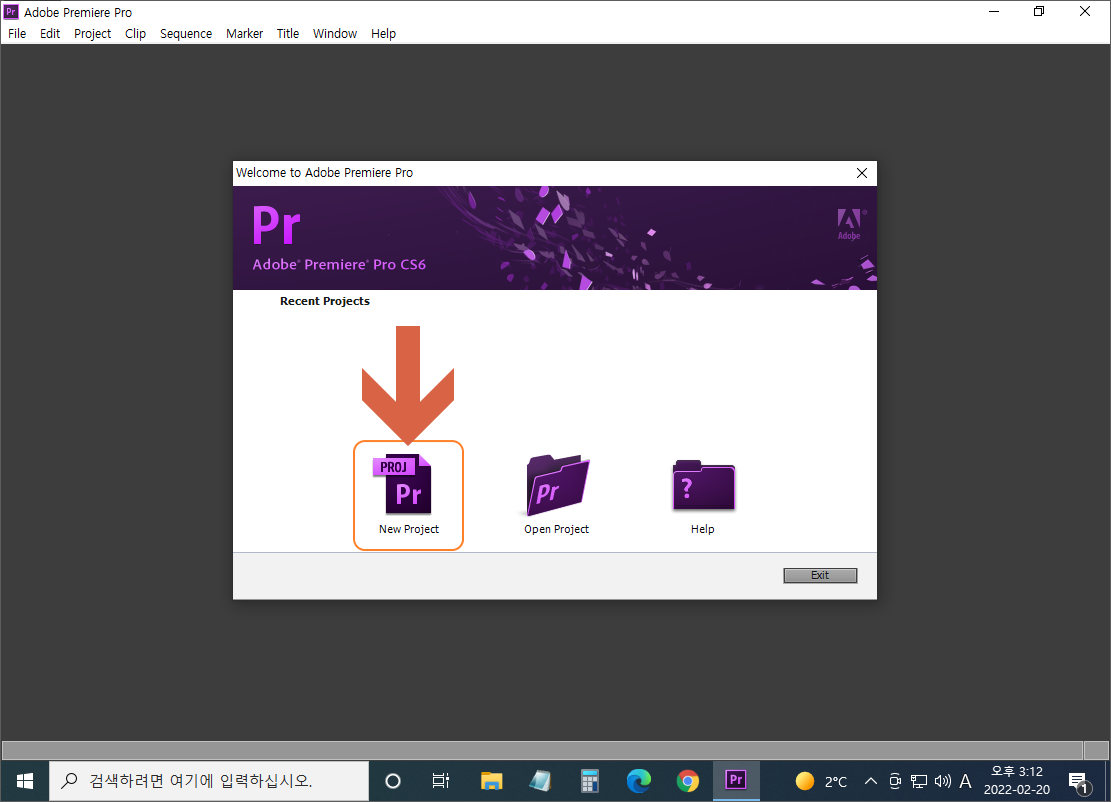Open the notification center icon
The width and height of the screenshot is (1111, 802).
(x=1079, y=782)
